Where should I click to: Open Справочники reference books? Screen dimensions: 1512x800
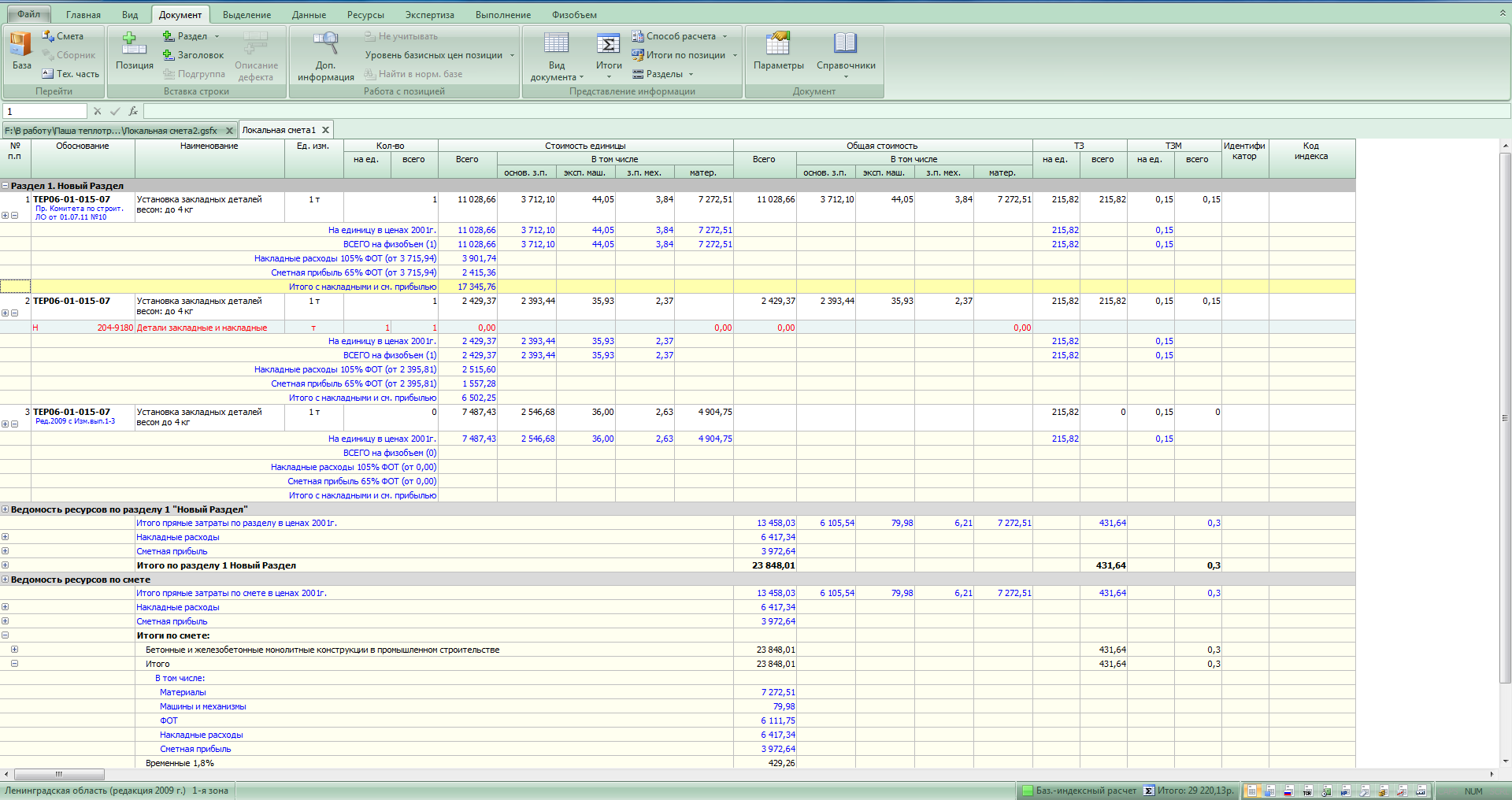coord(846,49)
